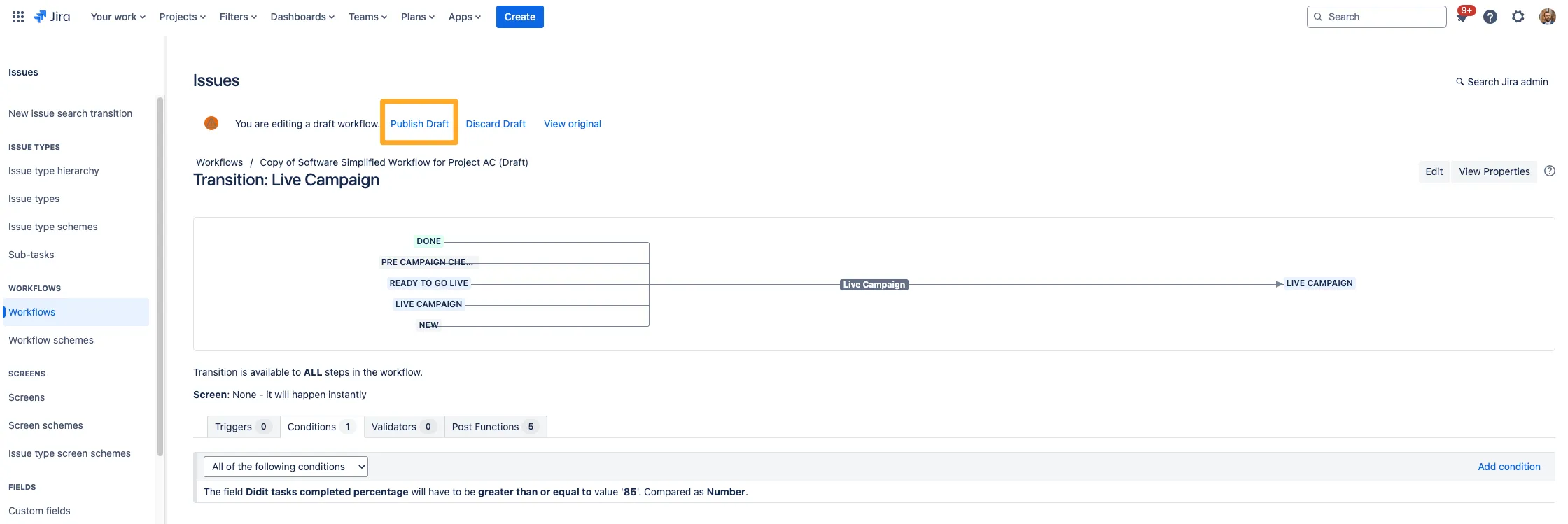Open Sub-tasks in sidebar
The height and width of the screenshot is (524, 1568).
pos(31,255)
